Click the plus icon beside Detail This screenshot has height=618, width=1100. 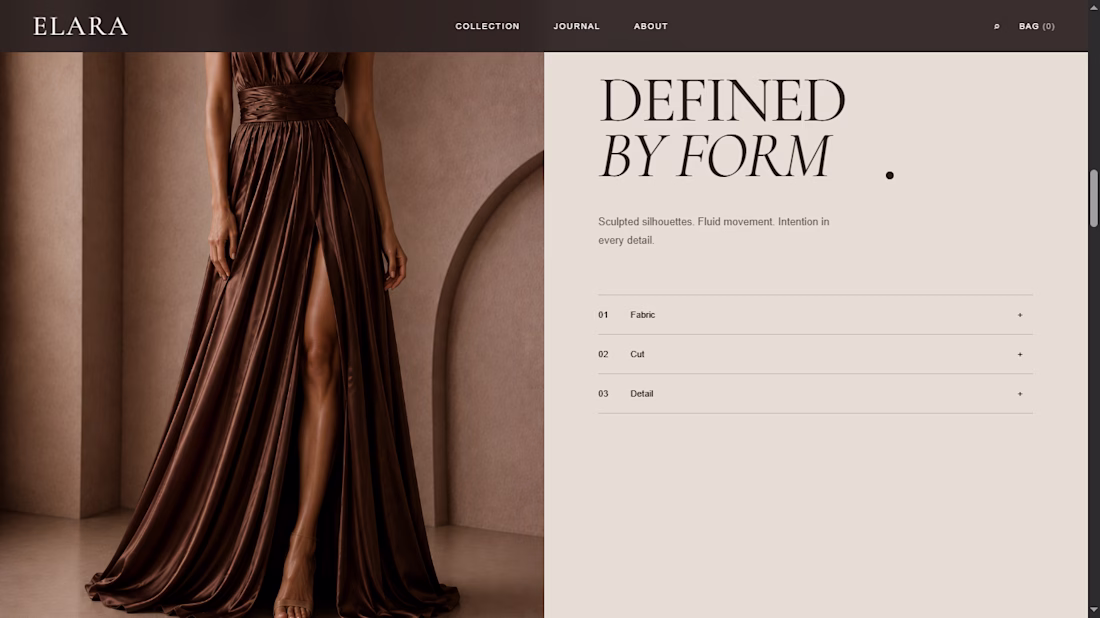click(x=1020, y=394)
